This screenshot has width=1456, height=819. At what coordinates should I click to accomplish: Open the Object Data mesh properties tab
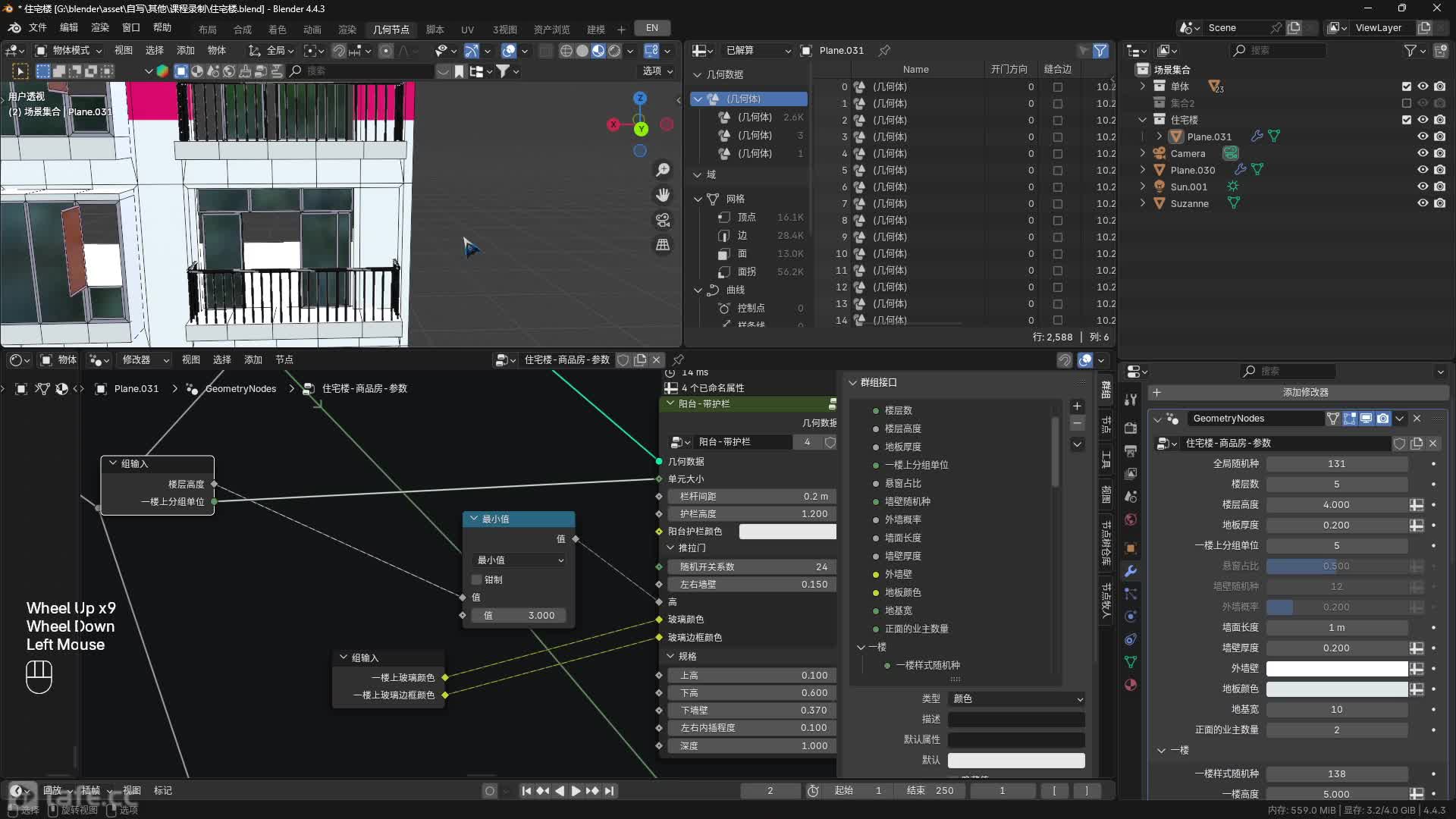pos(1131,662)
